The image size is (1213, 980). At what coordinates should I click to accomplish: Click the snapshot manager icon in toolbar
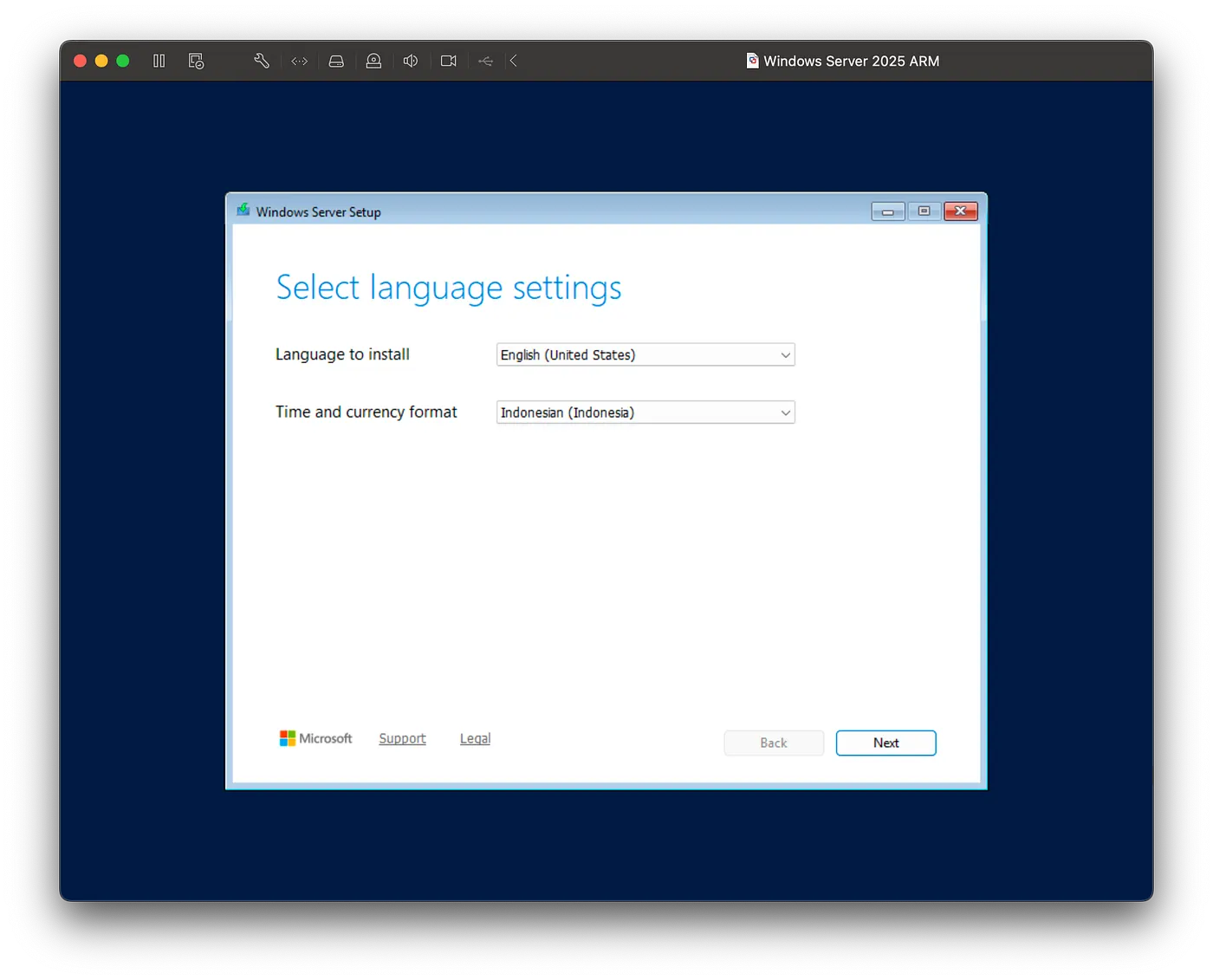[196, 61]
